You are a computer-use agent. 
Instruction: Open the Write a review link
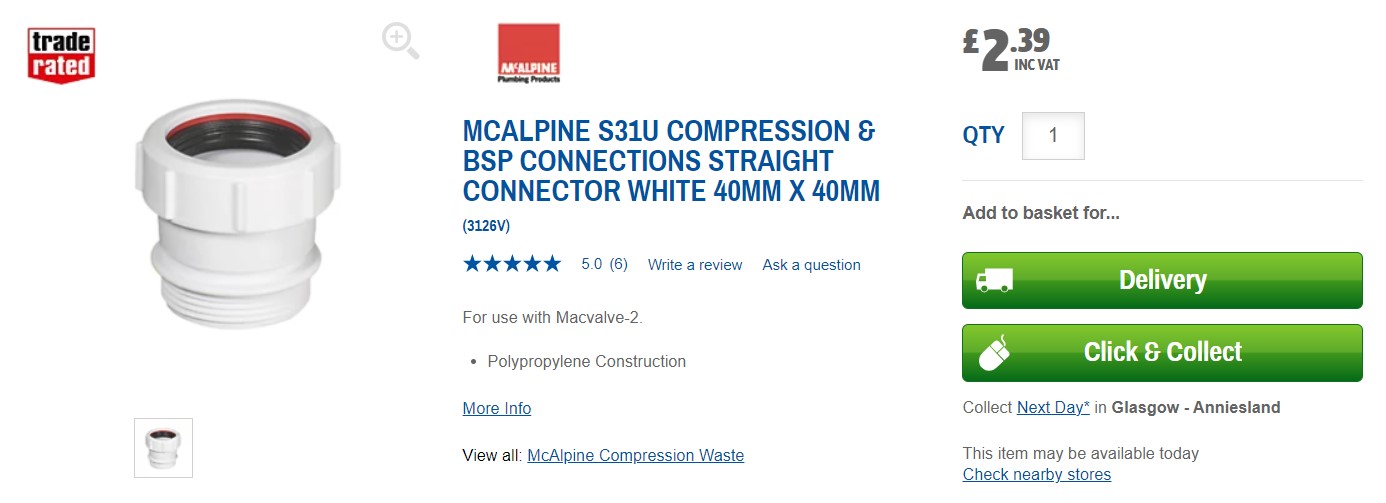(x=695, y=265)
